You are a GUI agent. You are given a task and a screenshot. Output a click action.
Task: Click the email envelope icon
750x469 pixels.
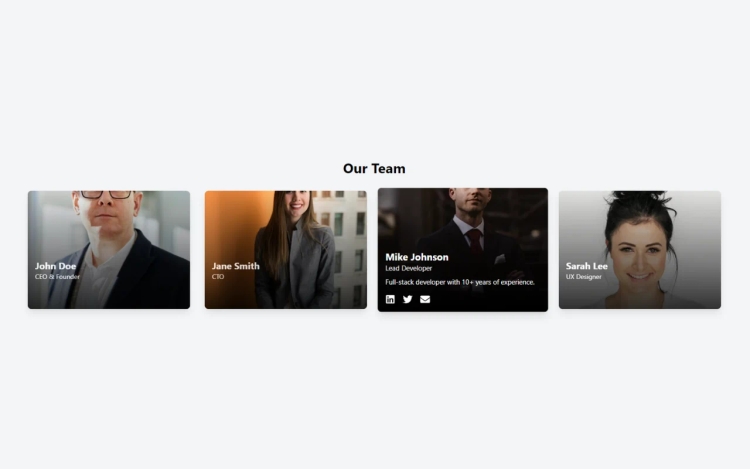click(425, 299)
